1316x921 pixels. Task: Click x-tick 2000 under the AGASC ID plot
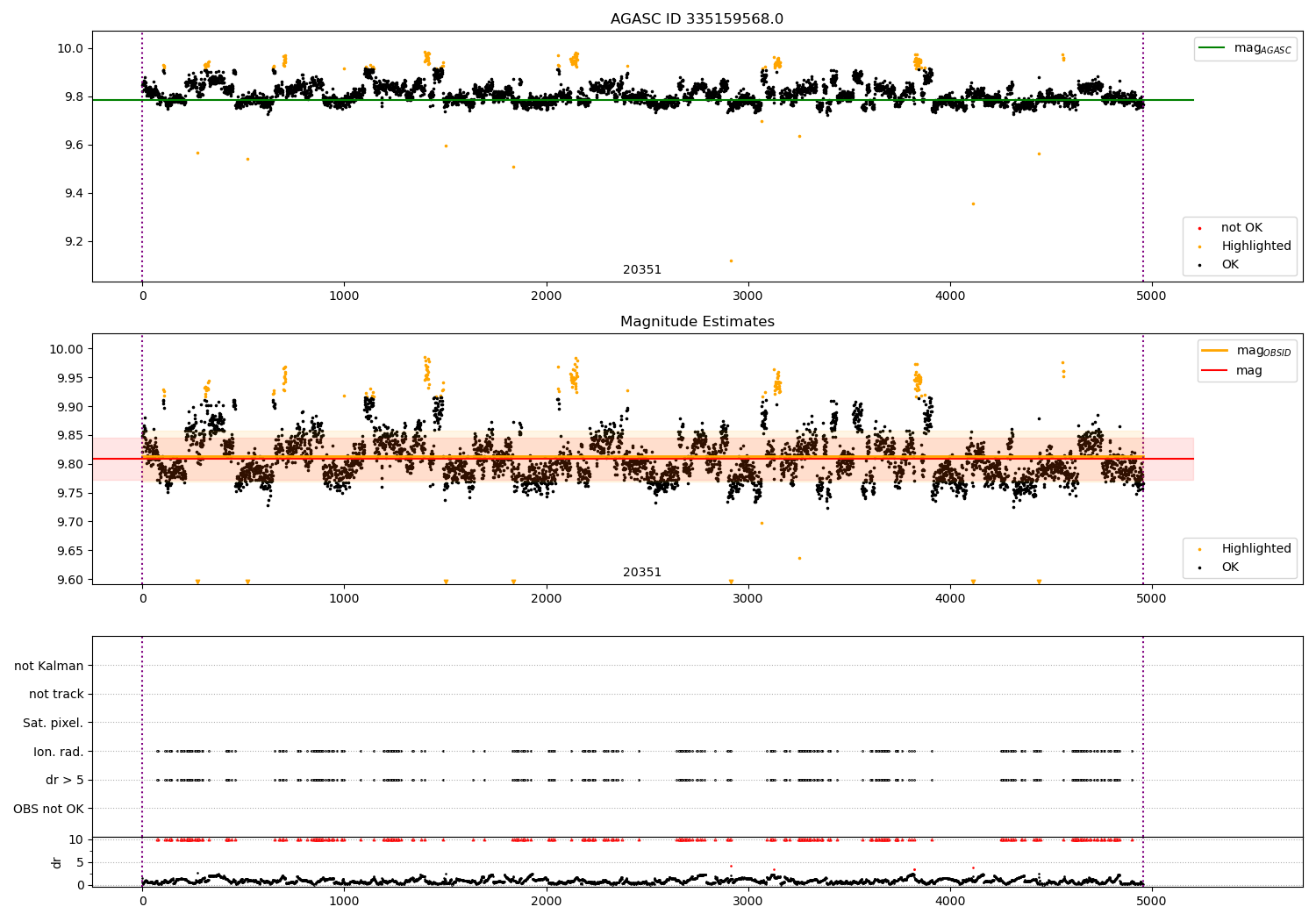(546, 296)
